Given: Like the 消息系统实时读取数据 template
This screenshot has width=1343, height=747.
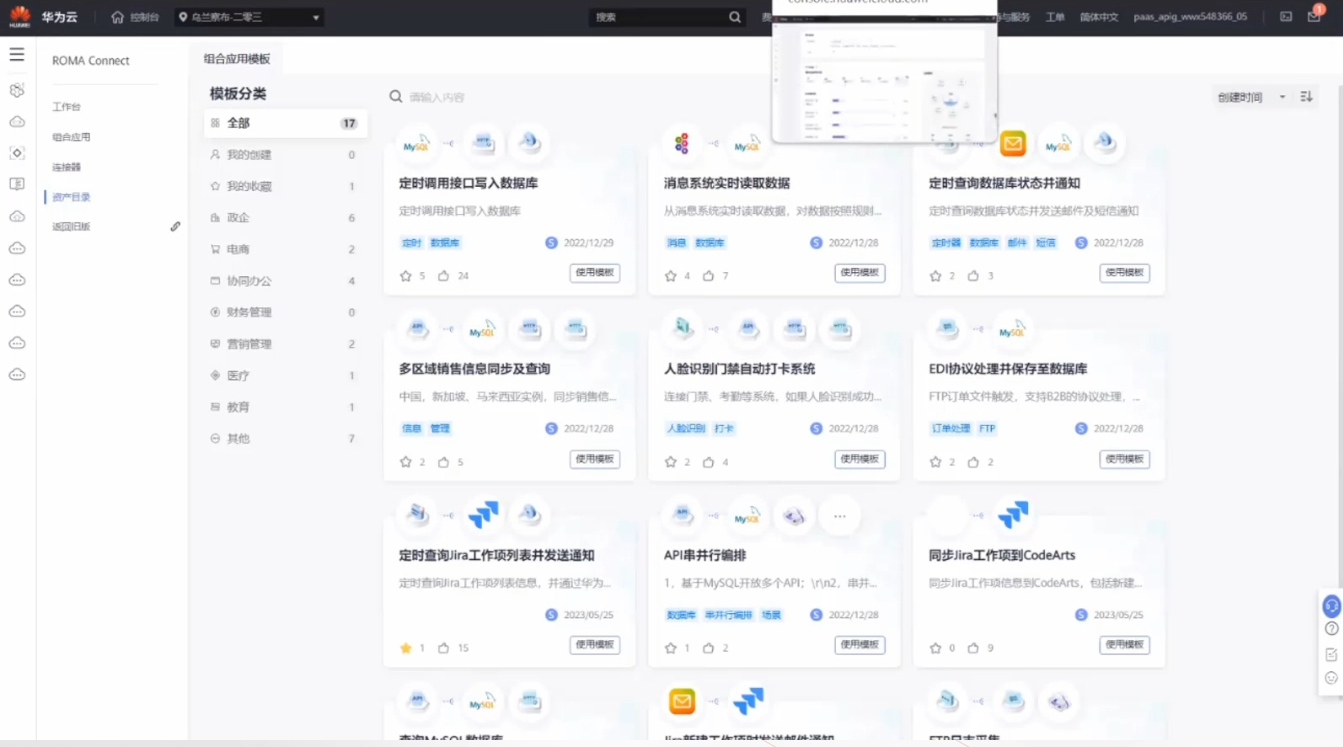Looking at the screenshot, I should click(x=709, y=276).
